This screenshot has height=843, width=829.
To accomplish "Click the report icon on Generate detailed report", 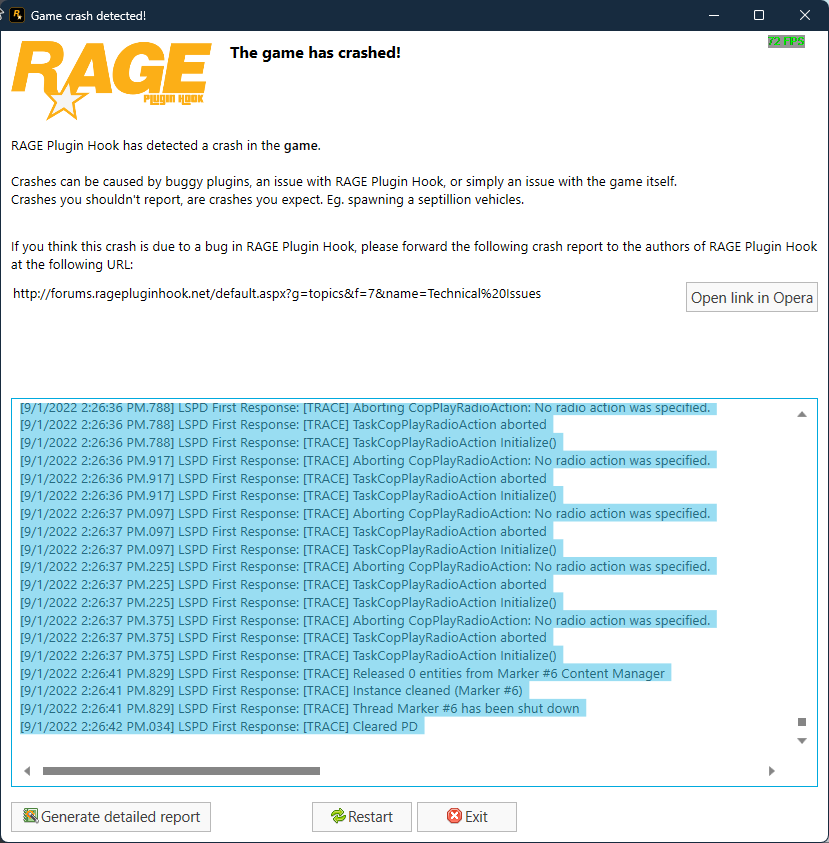I will pyautogui.click(x=31, y=816).
